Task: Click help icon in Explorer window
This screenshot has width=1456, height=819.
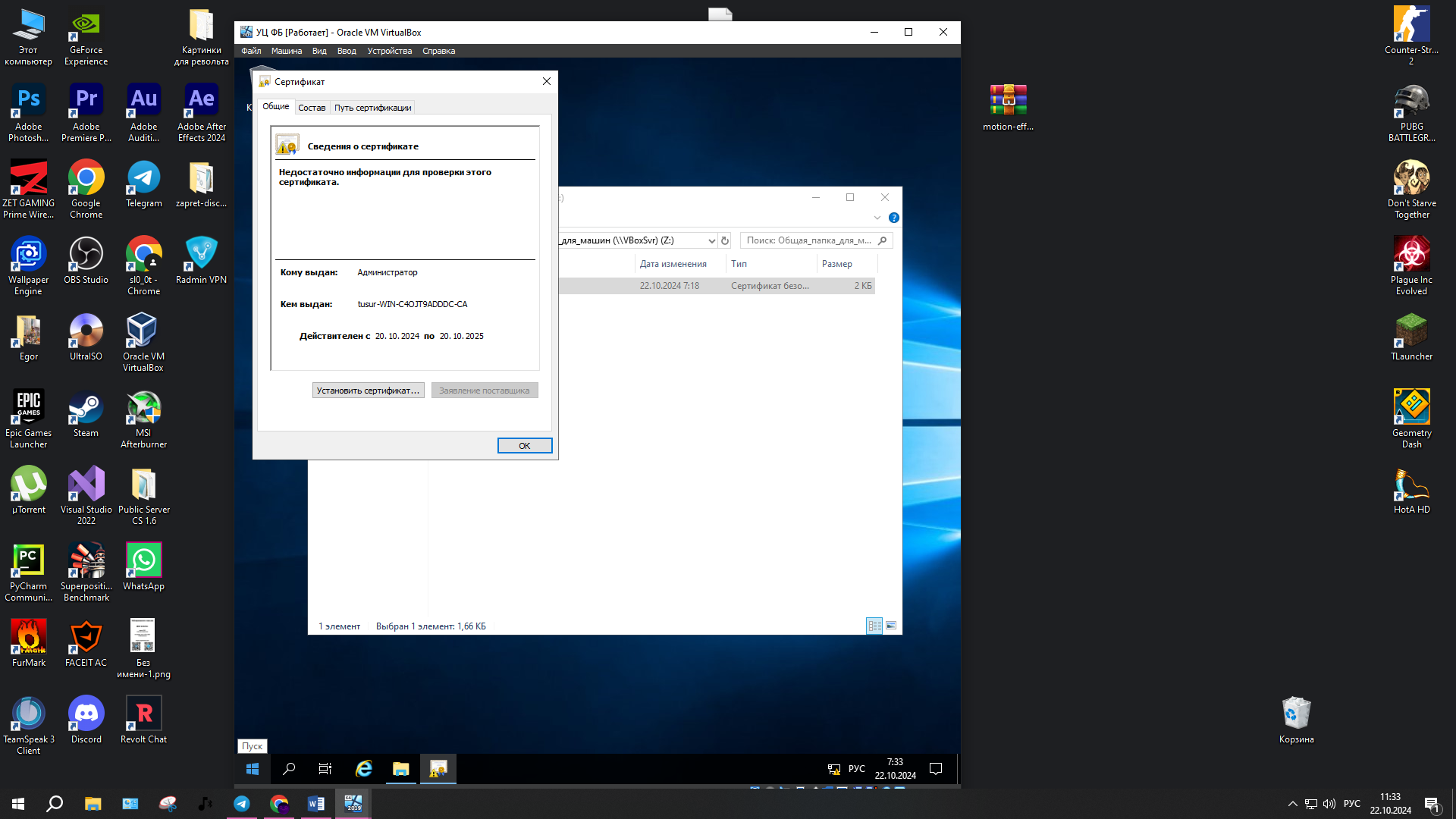Action: (x=894, y=218)
